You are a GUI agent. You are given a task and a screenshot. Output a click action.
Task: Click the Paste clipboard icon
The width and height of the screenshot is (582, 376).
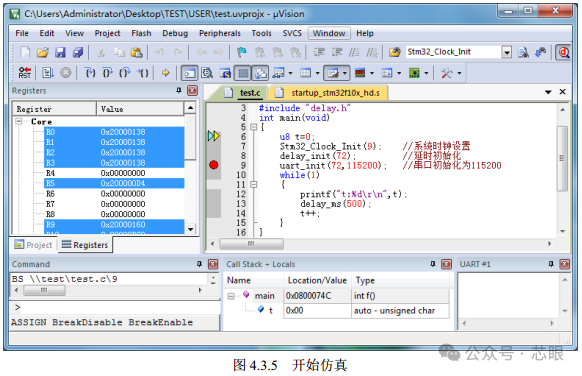click(136, 52)
